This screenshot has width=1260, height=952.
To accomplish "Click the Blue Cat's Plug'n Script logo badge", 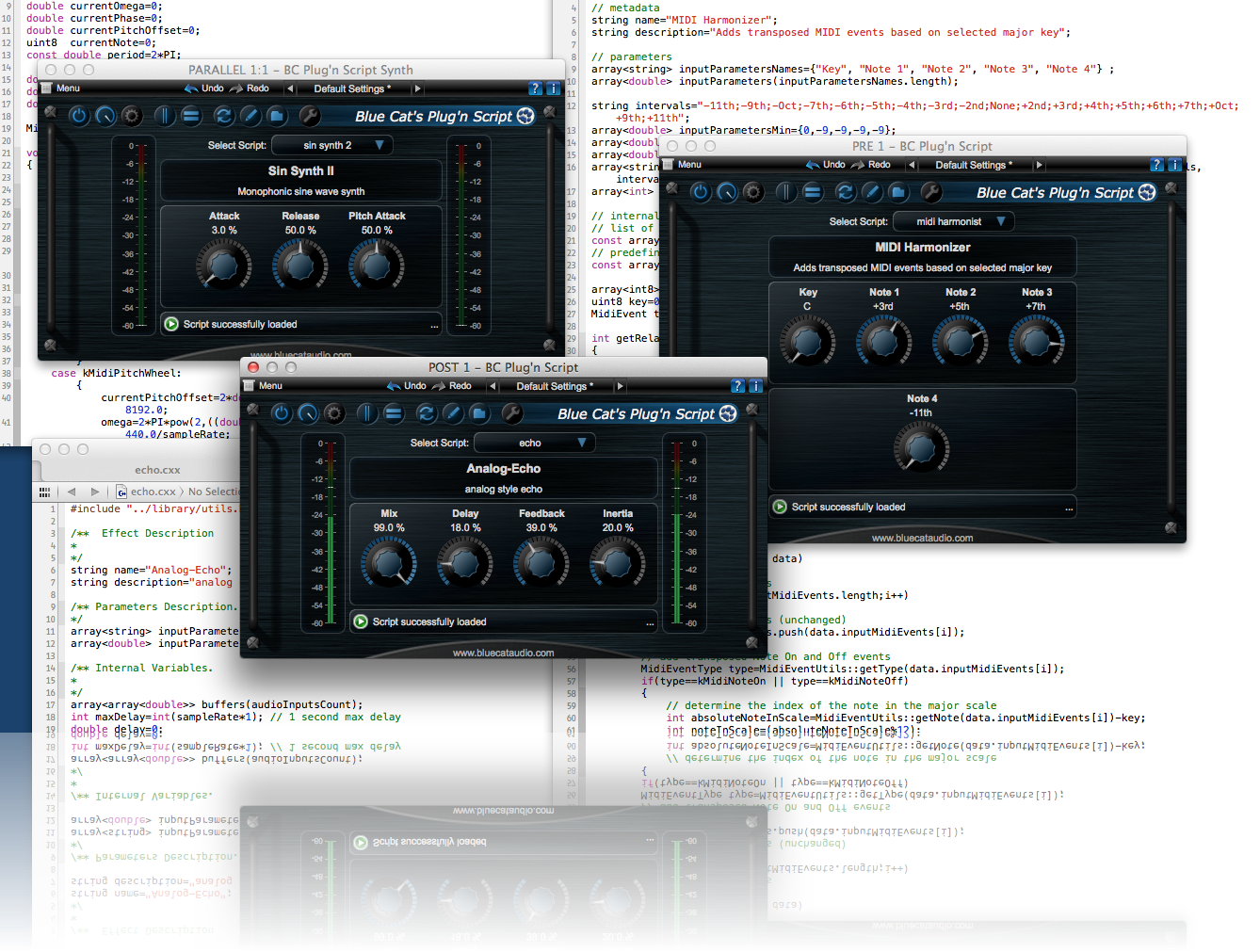I will [x=647, y=413].
